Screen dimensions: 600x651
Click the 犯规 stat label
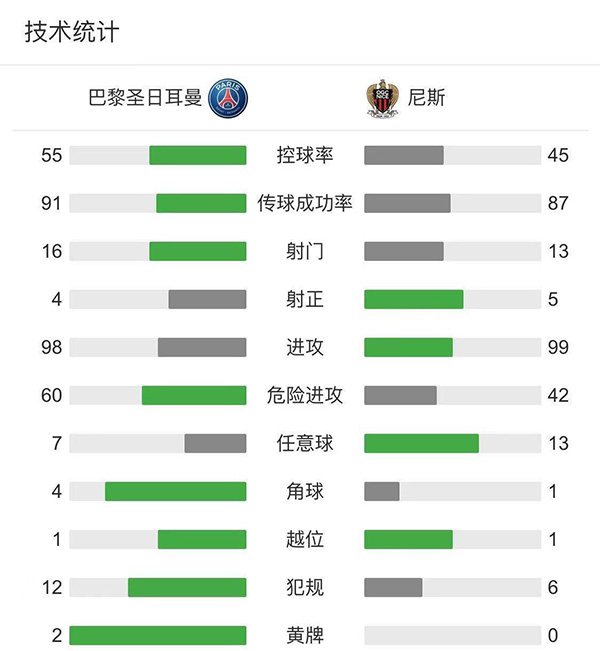point(305,587)
